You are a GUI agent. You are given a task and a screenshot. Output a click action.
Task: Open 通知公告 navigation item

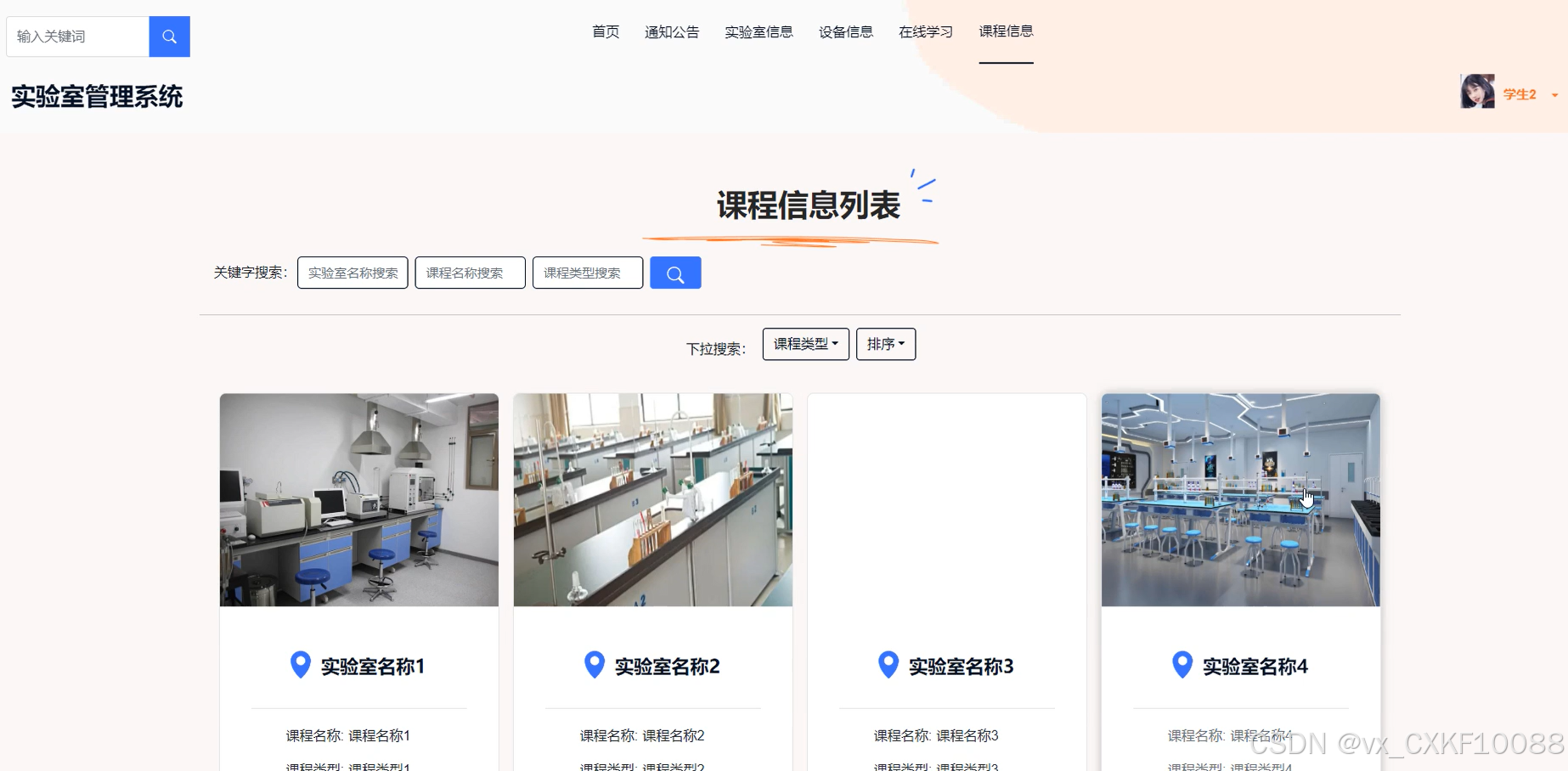672,32
